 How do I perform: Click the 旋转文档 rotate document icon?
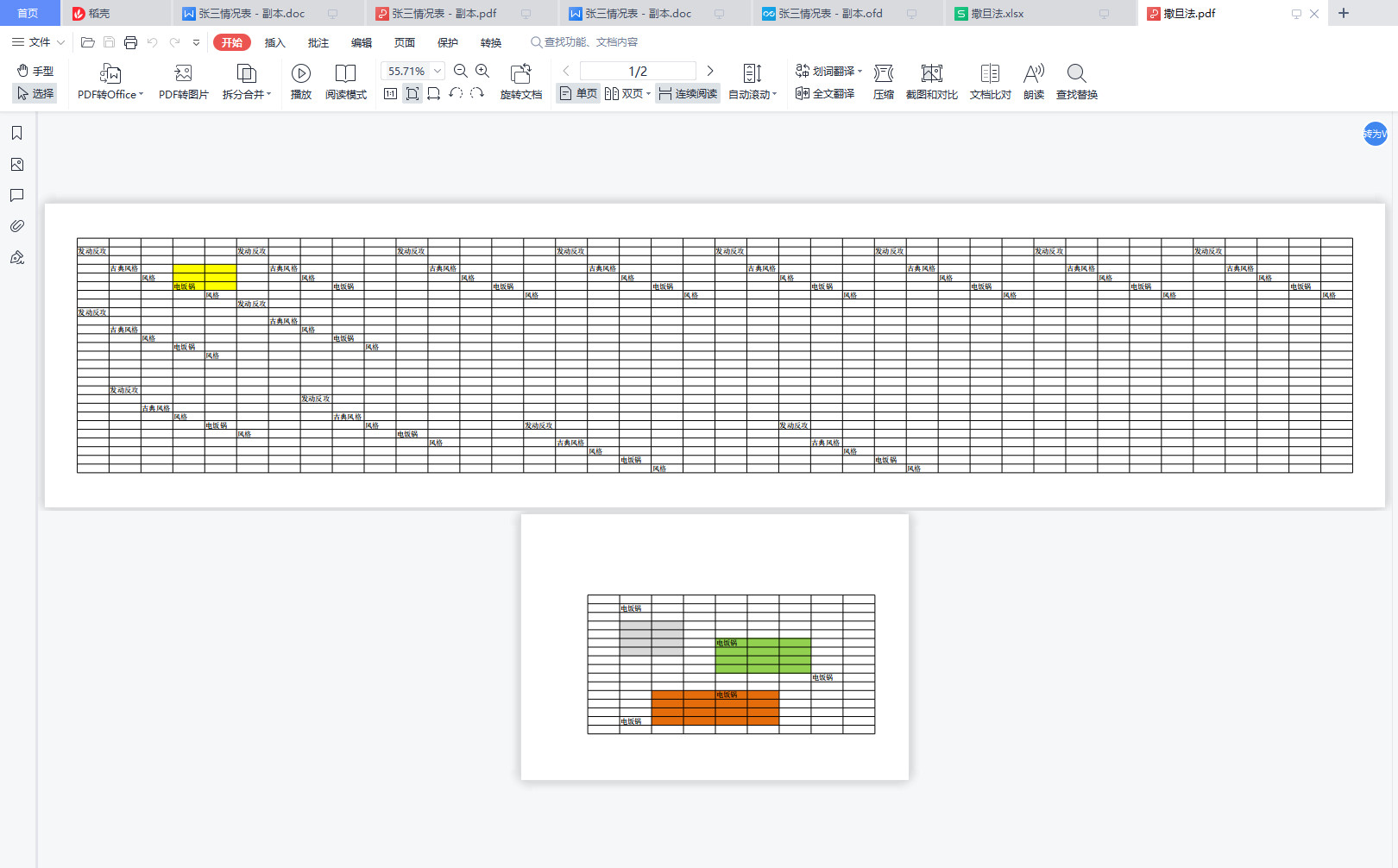click(x=521, y=73)
